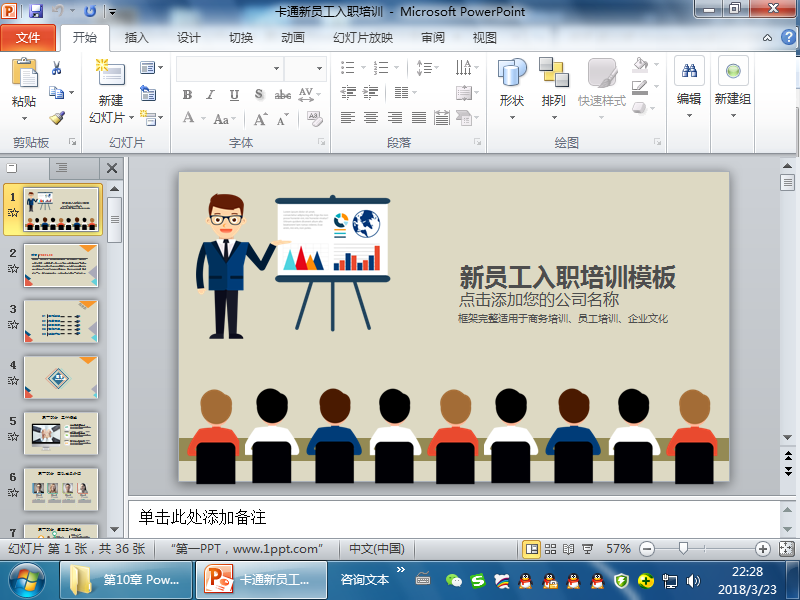The image size is (800, 600).
Task: Click the 文件 file button
Action: 28,38
